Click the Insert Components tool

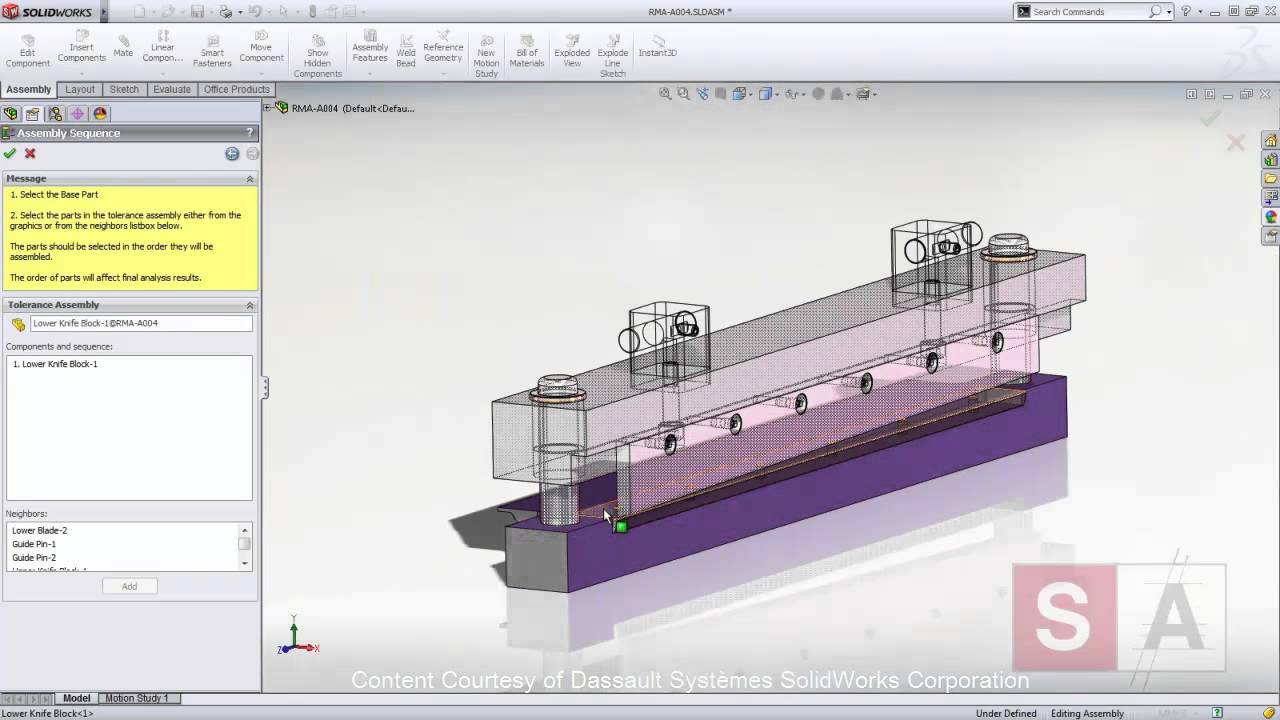pos(82,47)
